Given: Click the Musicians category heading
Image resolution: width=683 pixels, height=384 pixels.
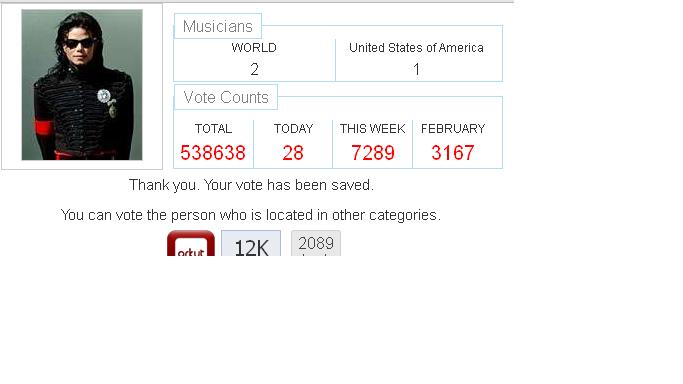Looking at the screenshot, I should (218, 27).
